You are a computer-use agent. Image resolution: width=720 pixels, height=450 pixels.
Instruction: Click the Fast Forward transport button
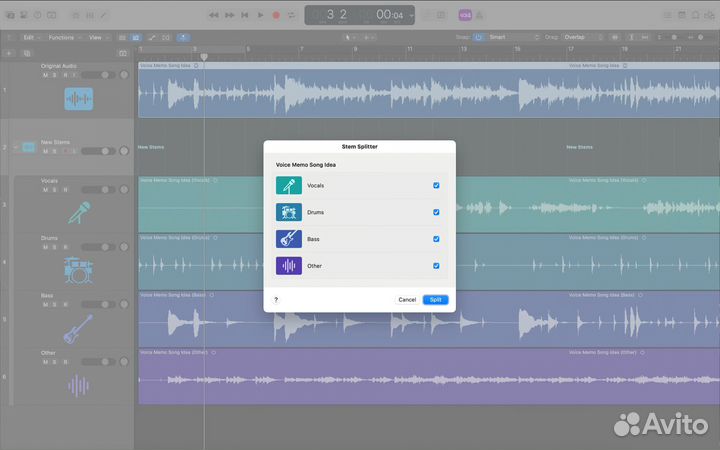229,15
